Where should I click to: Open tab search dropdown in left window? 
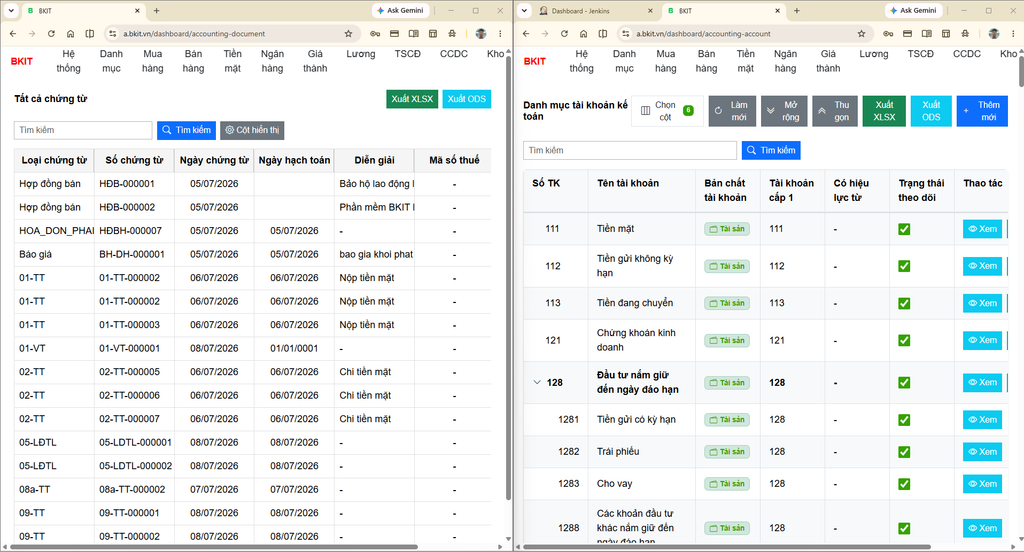(11, 10)
